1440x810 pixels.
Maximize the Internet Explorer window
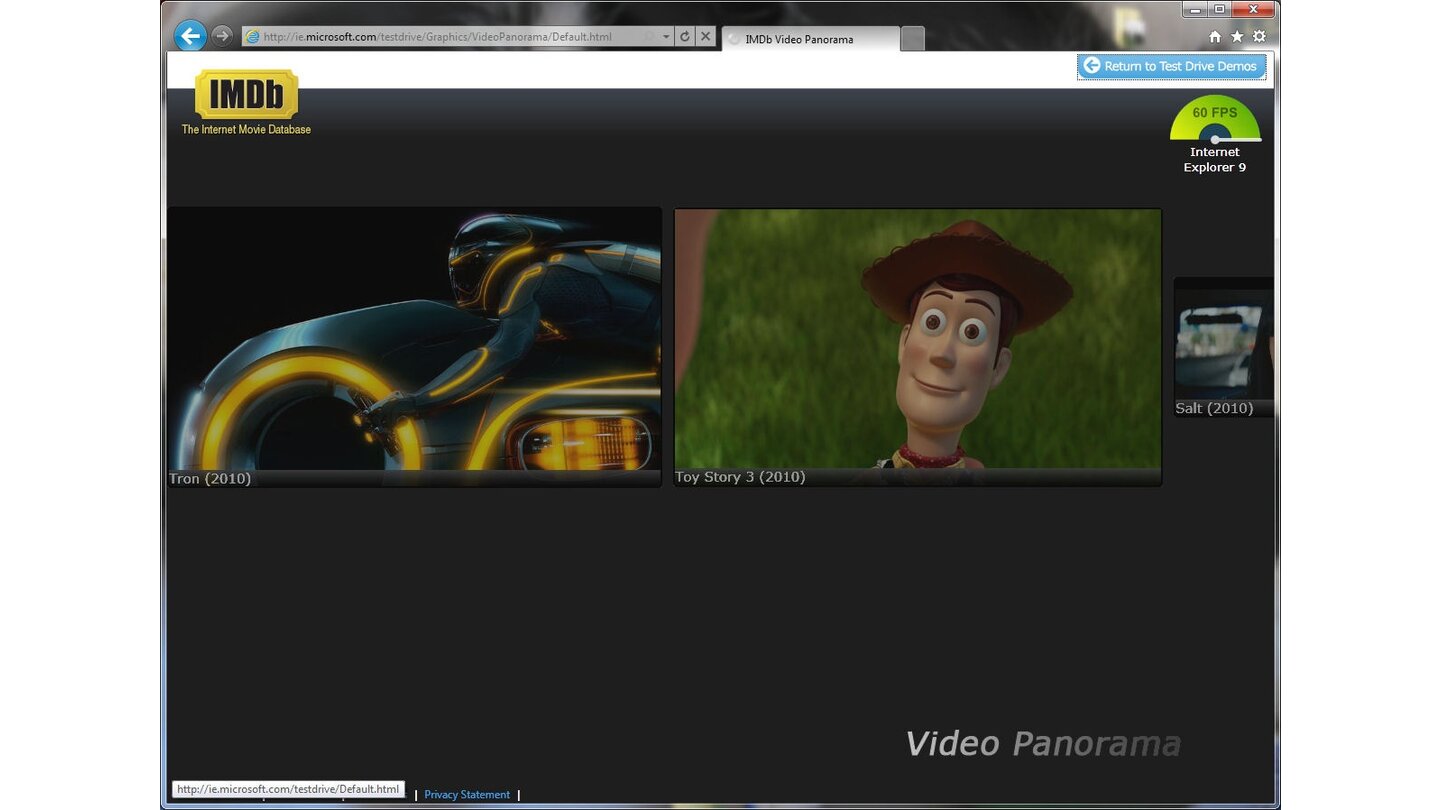[x=1219, y=9]
